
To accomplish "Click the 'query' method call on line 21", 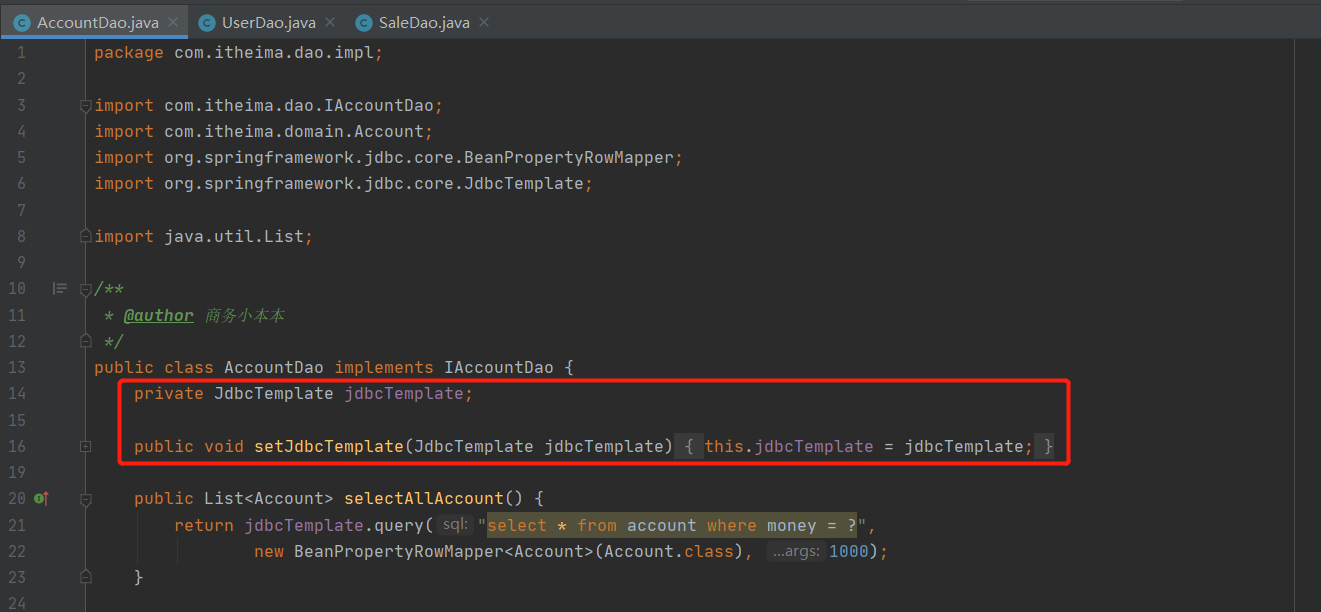I will pos(399,525).
